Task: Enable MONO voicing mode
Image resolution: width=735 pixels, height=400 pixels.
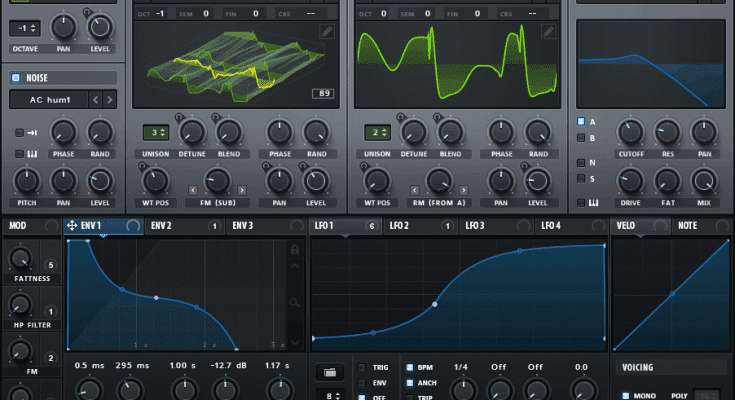Action: pos(624,395)
